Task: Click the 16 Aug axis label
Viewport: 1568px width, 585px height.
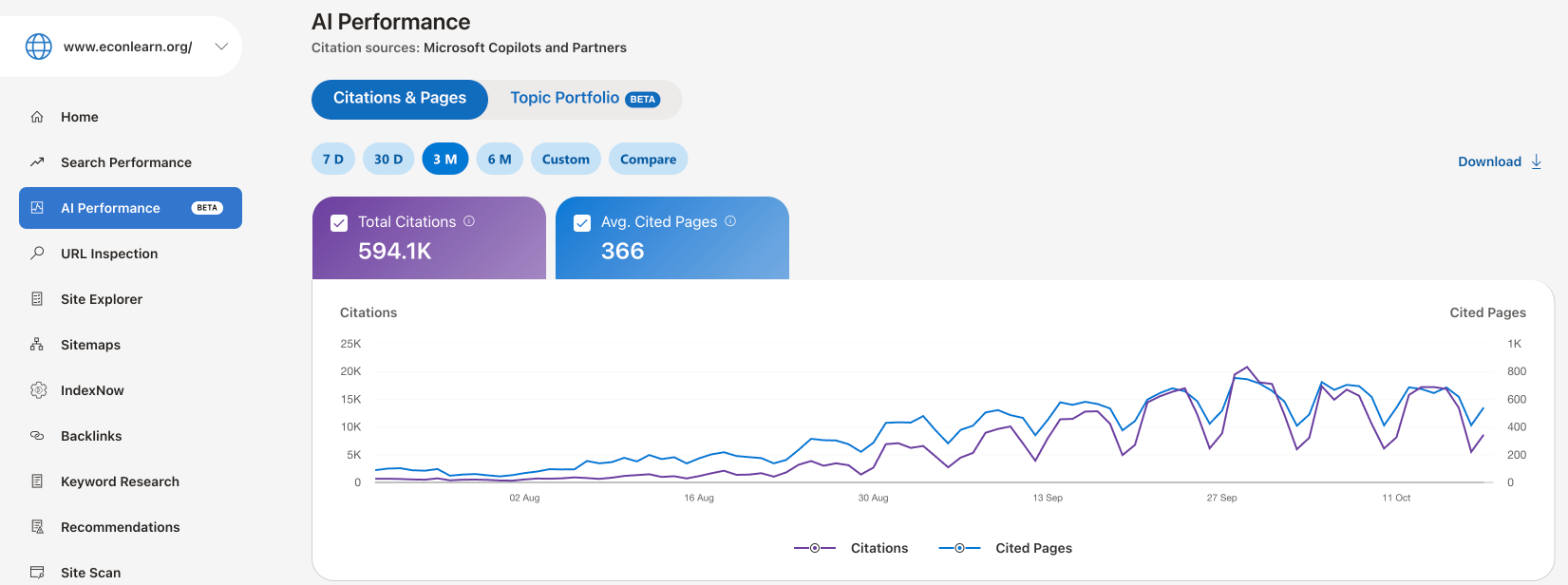Action: pyautogui.click(x=698, y=497)
